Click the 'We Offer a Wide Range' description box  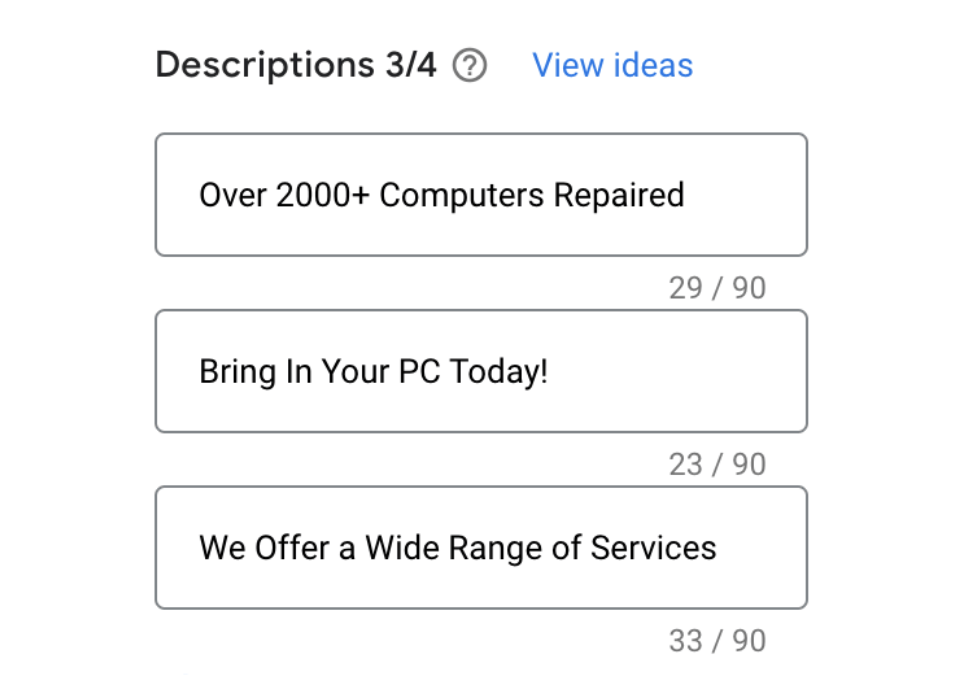pos(480,548)
